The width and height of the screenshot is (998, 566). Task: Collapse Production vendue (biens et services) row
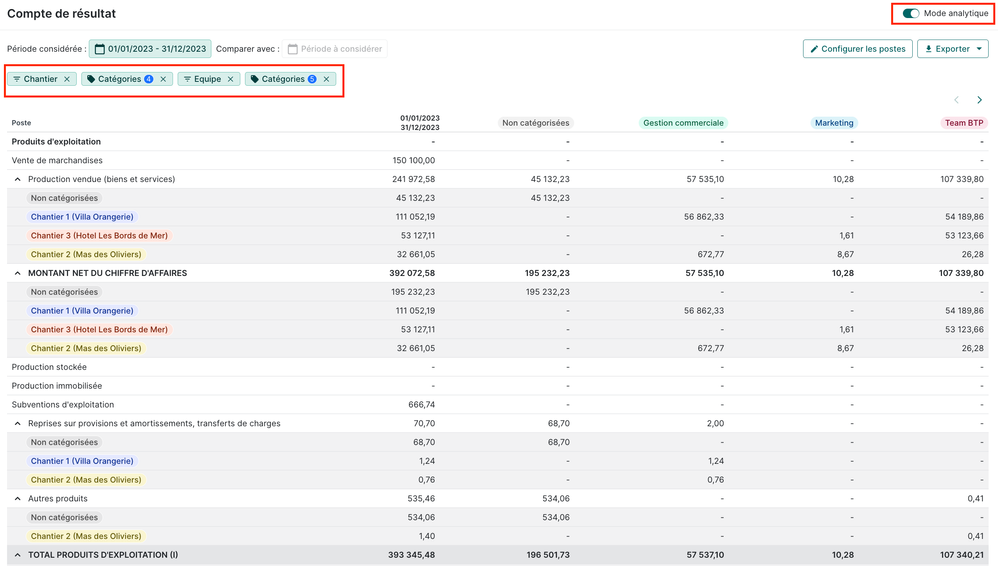tap(17, 180)
